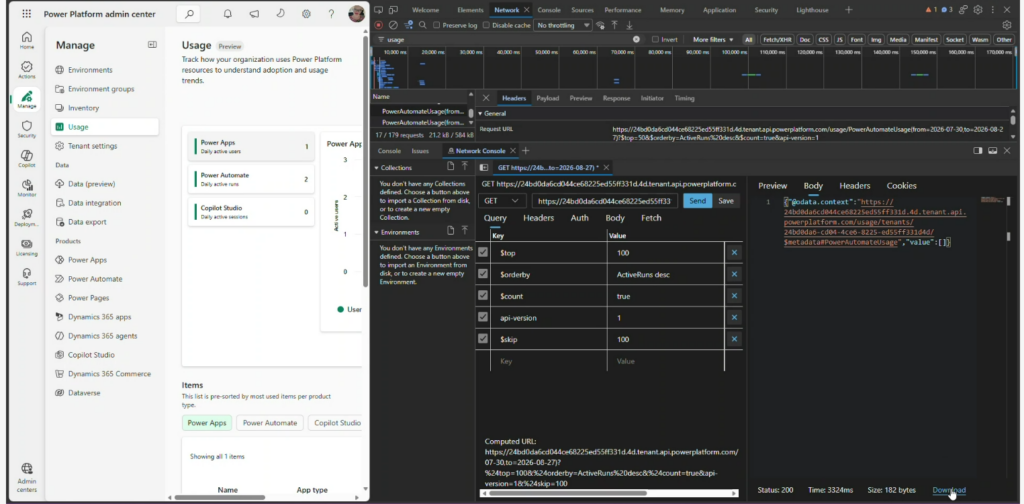Collapse the General headers section
This screenshot has height=504, width=1024.
pos(481,114)
